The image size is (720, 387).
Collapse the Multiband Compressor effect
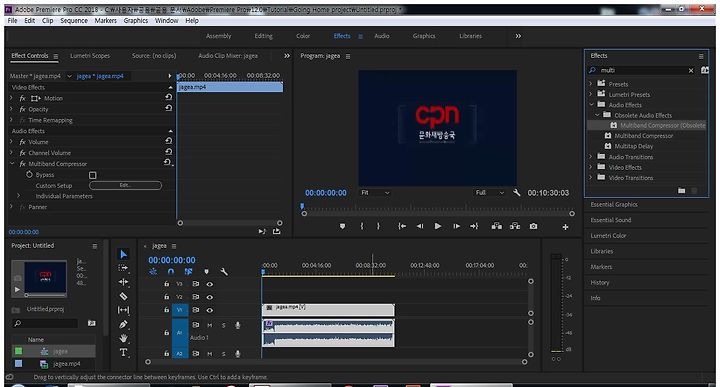point(11,163)
